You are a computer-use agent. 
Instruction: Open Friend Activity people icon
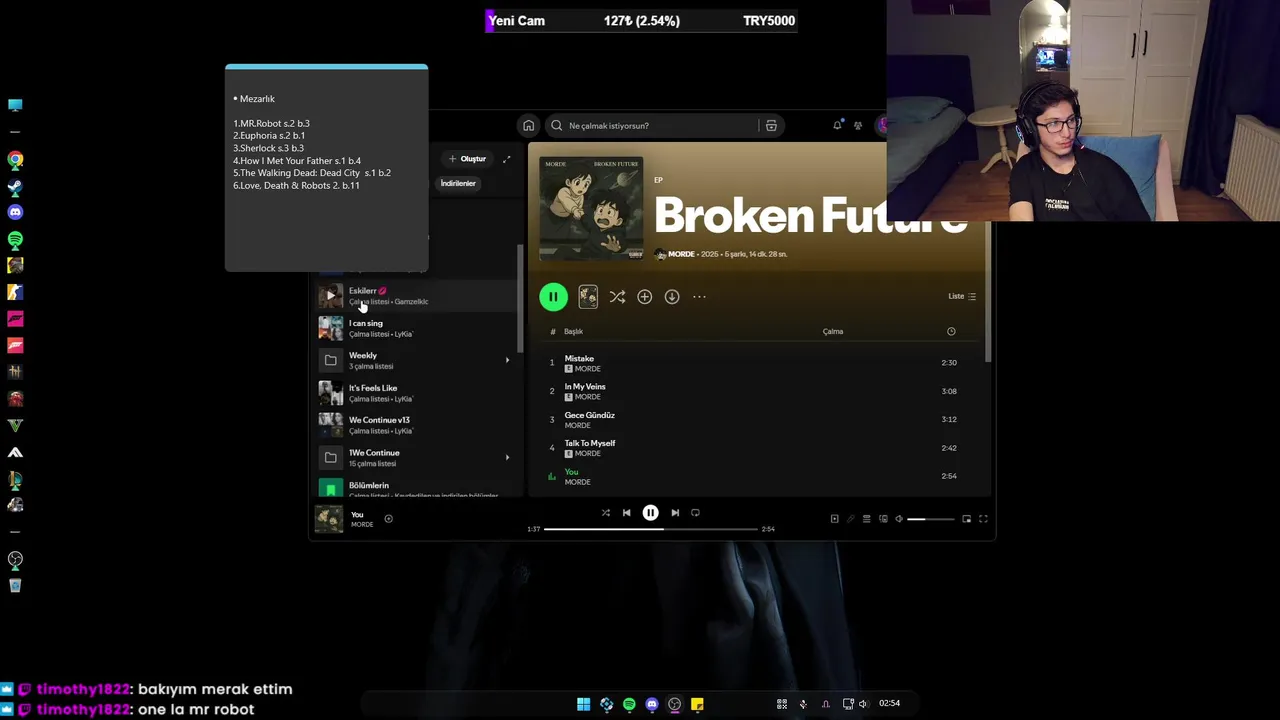[x=858, y=125]
